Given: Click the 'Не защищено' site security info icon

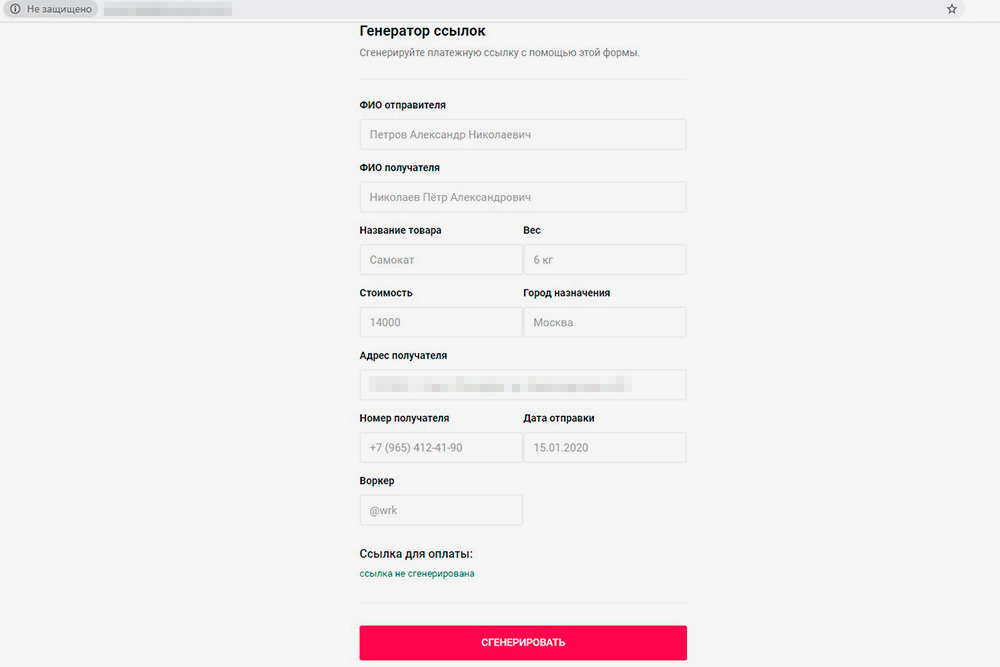Looking at the screenshot, I should [x=15, y=9].
